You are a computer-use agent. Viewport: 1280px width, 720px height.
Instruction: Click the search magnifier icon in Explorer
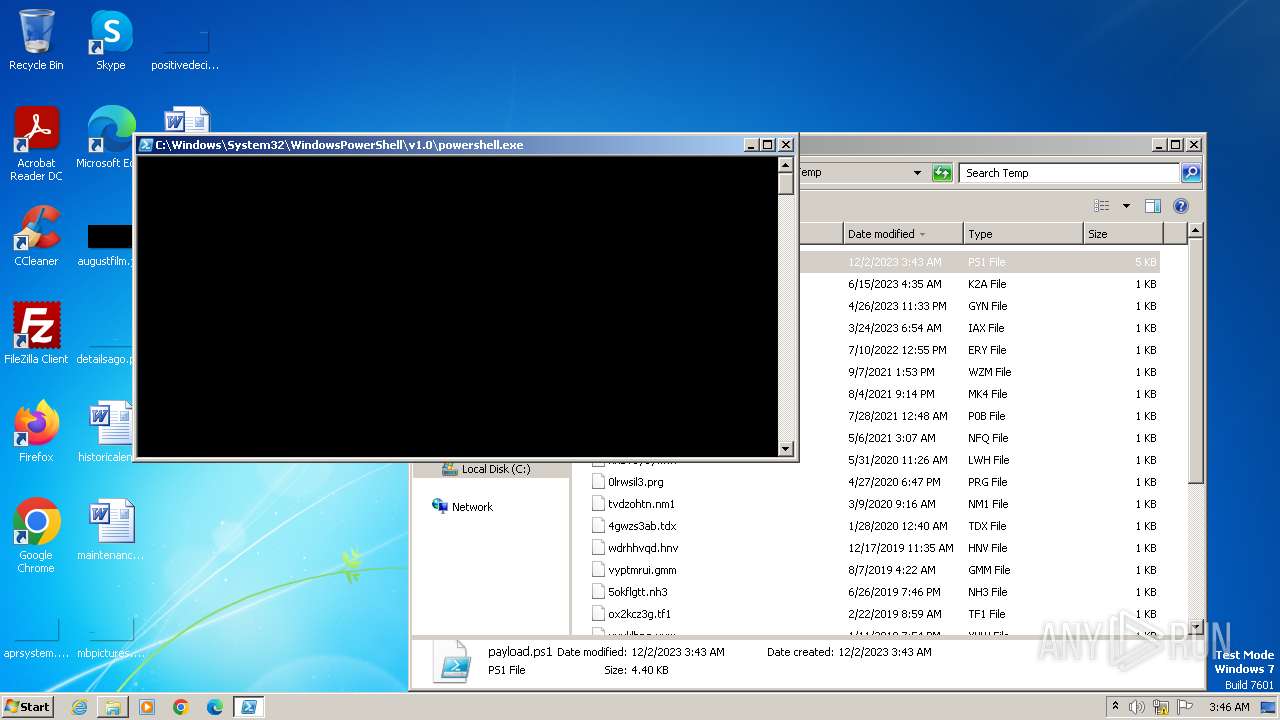1190,173
